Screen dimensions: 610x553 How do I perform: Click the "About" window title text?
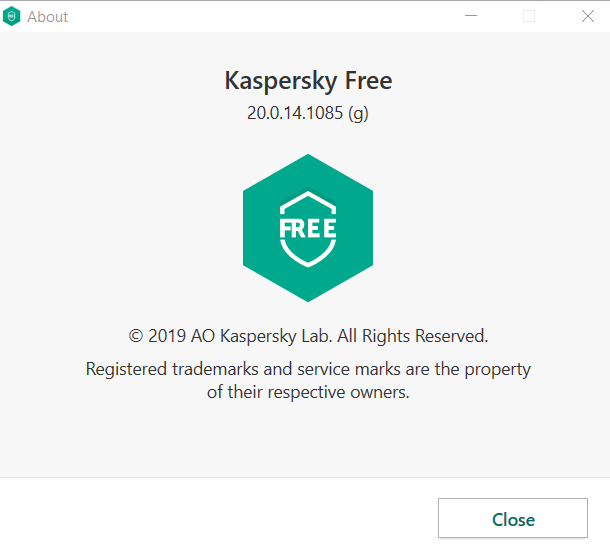[48, 17]
